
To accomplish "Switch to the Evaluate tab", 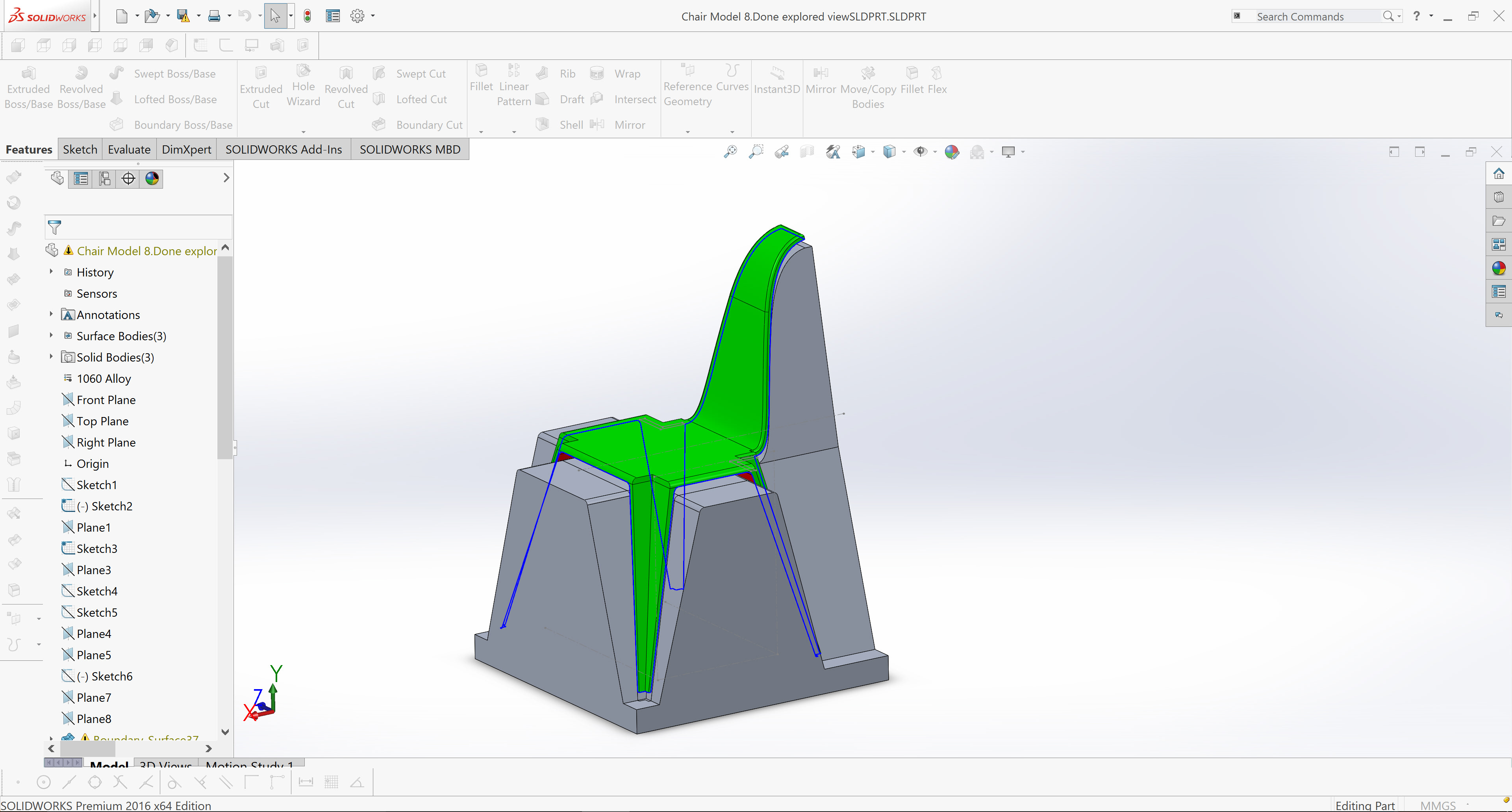I will (x=129, y=149).
